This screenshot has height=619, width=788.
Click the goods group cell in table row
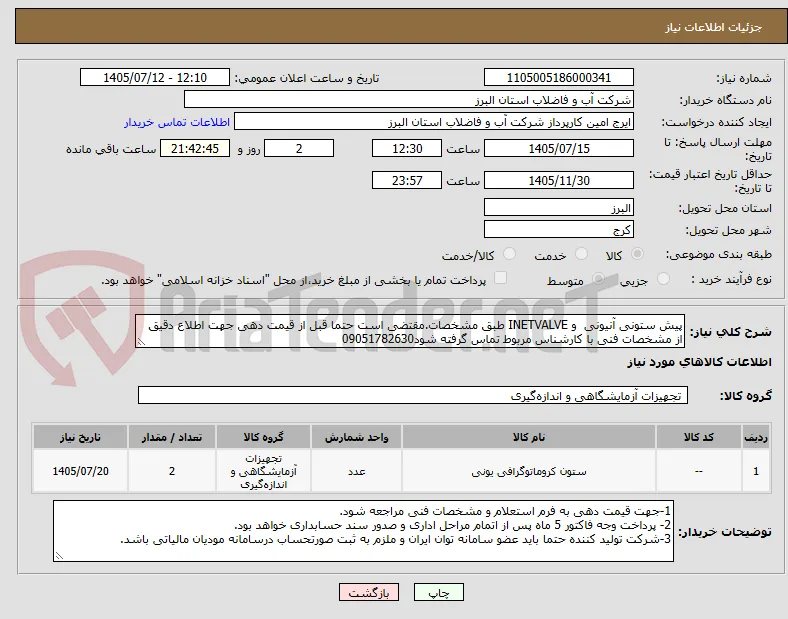263,471
